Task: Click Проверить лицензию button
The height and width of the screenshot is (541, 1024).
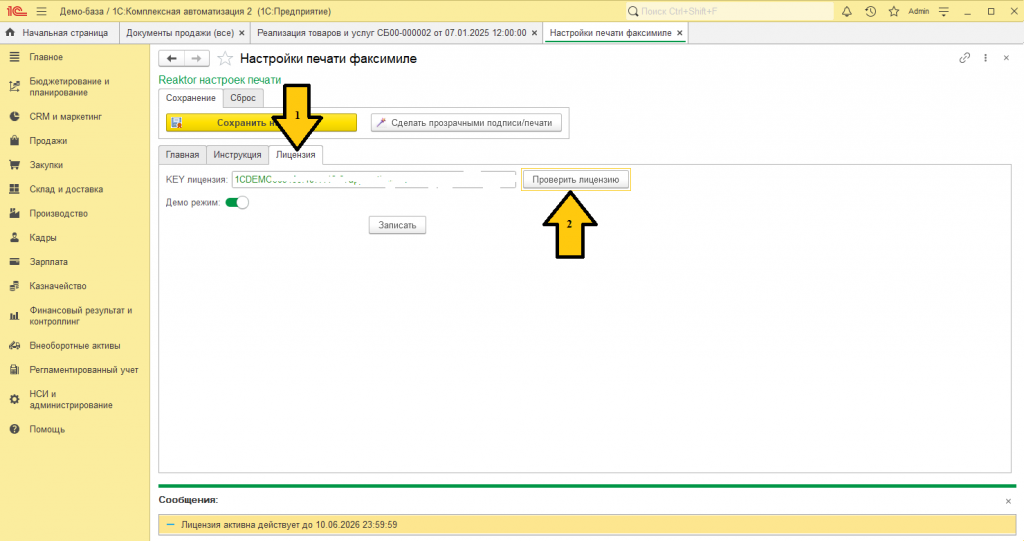Action: 575,180
